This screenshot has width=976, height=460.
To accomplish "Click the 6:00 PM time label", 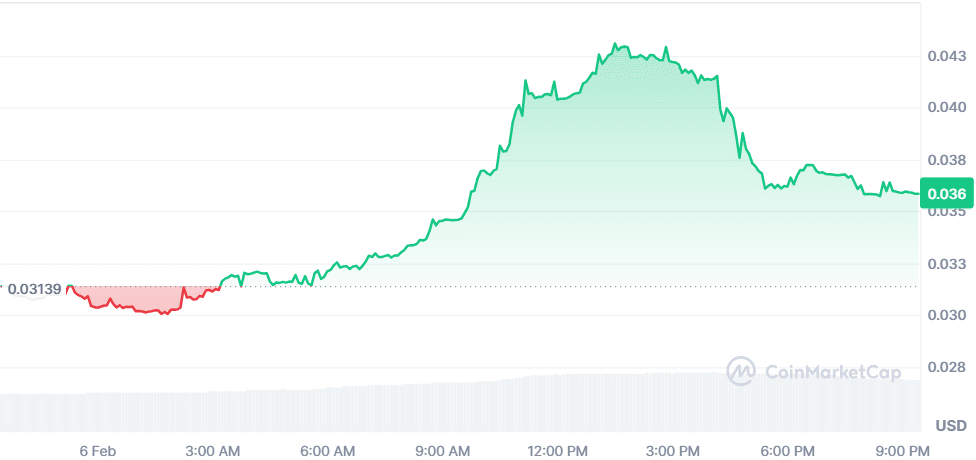I will tap(790, 450).
